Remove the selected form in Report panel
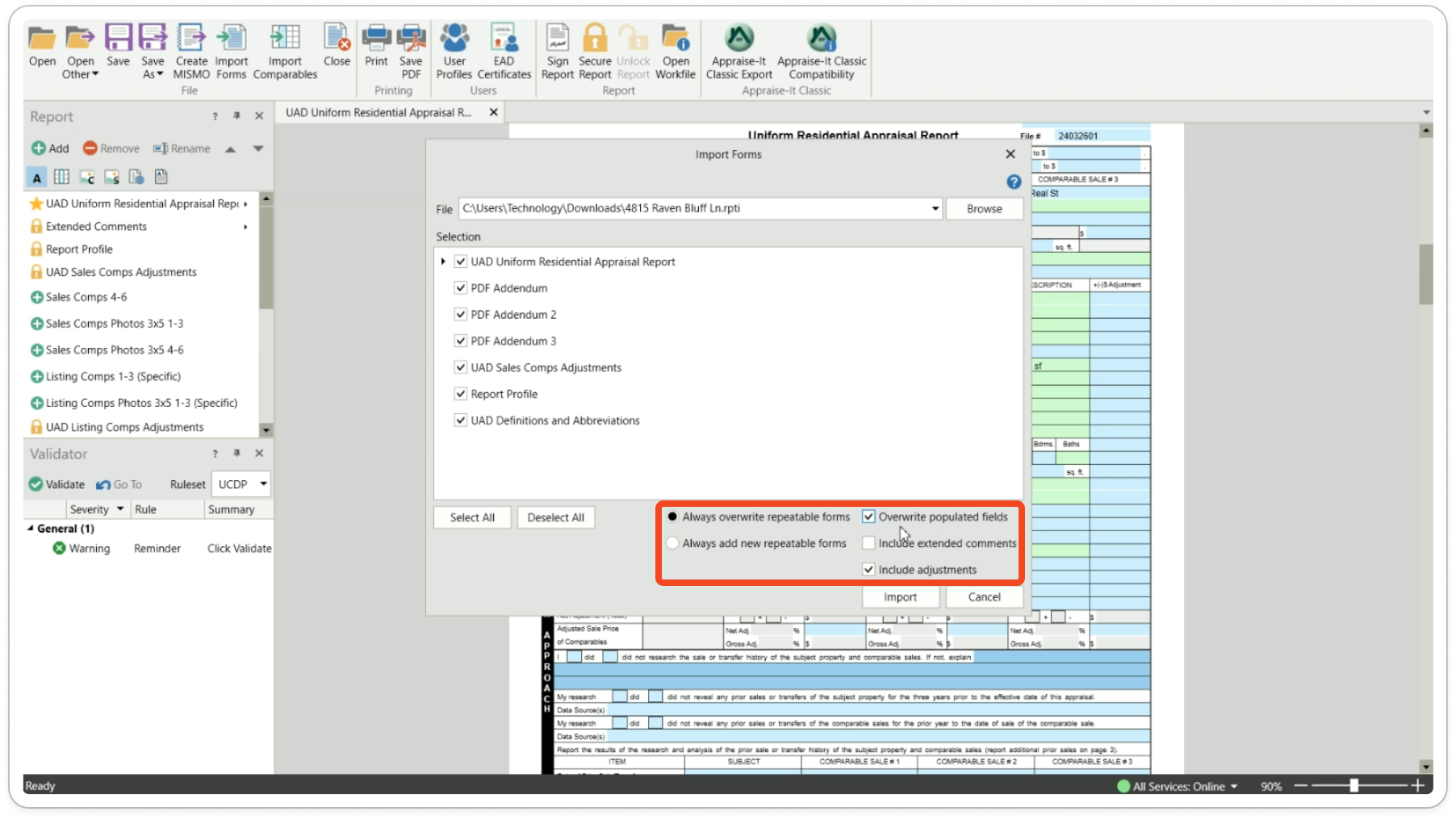 point(111,149)
